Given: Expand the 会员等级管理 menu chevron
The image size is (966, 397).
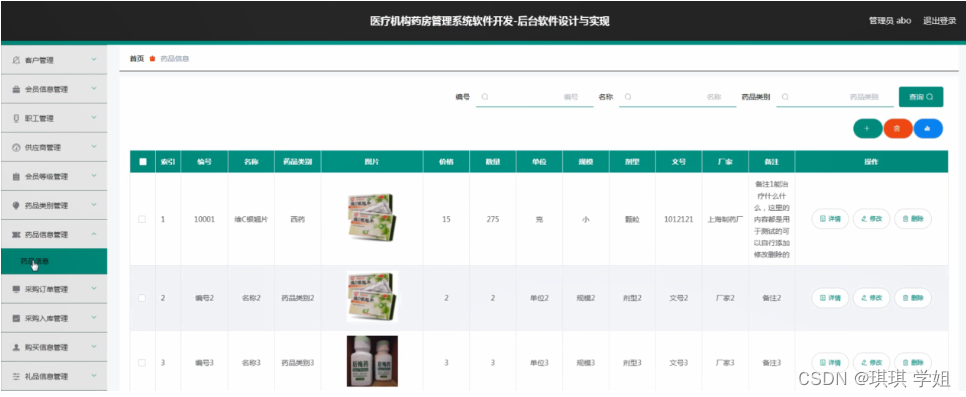Looking at the screenshot, I should [94, 176].
